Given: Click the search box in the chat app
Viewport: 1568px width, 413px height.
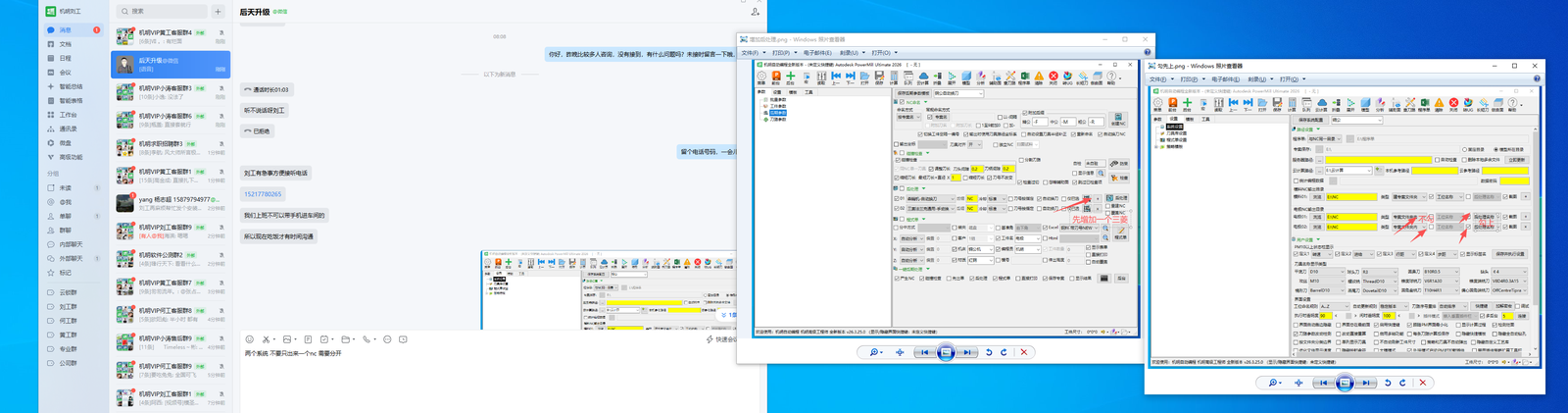Looking at the screenshot, I should (161, 12).
